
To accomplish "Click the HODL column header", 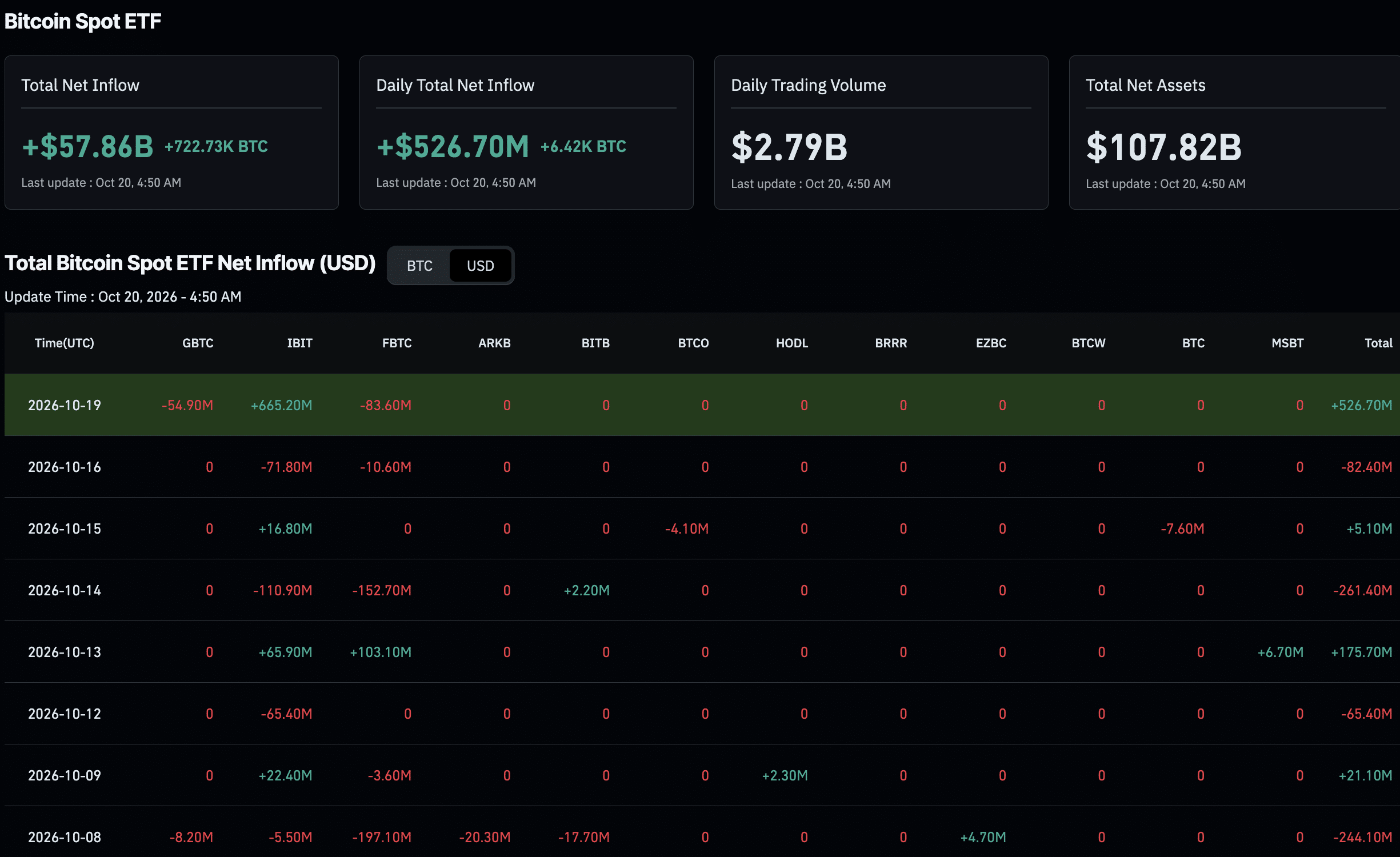I will tap(792, 343).
